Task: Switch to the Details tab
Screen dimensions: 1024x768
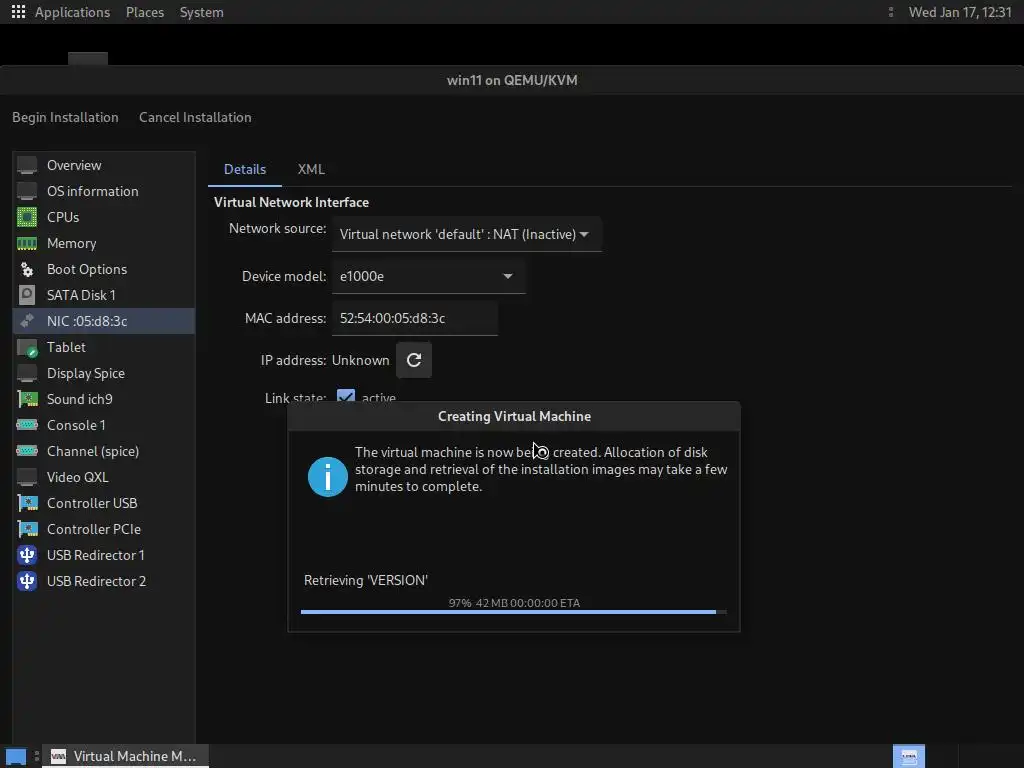Action: 245,169
